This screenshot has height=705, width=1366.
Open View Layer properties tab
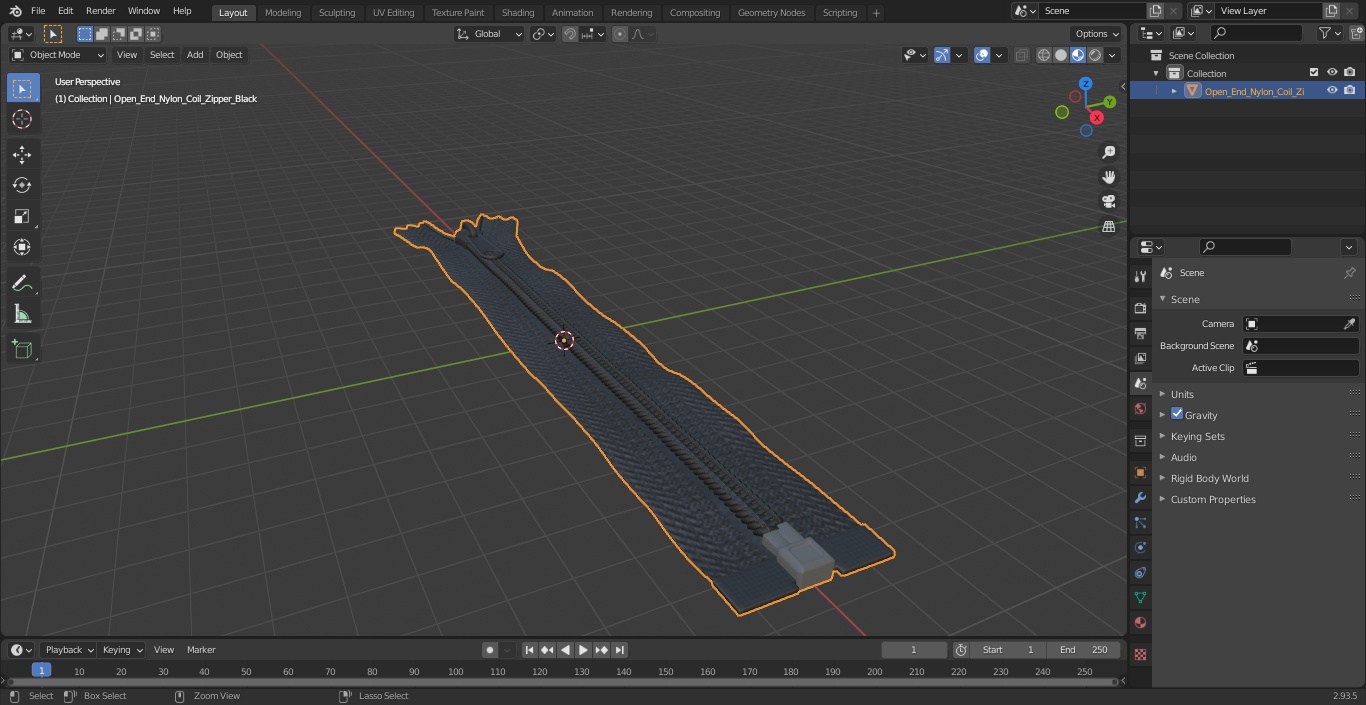[1140, 358]
